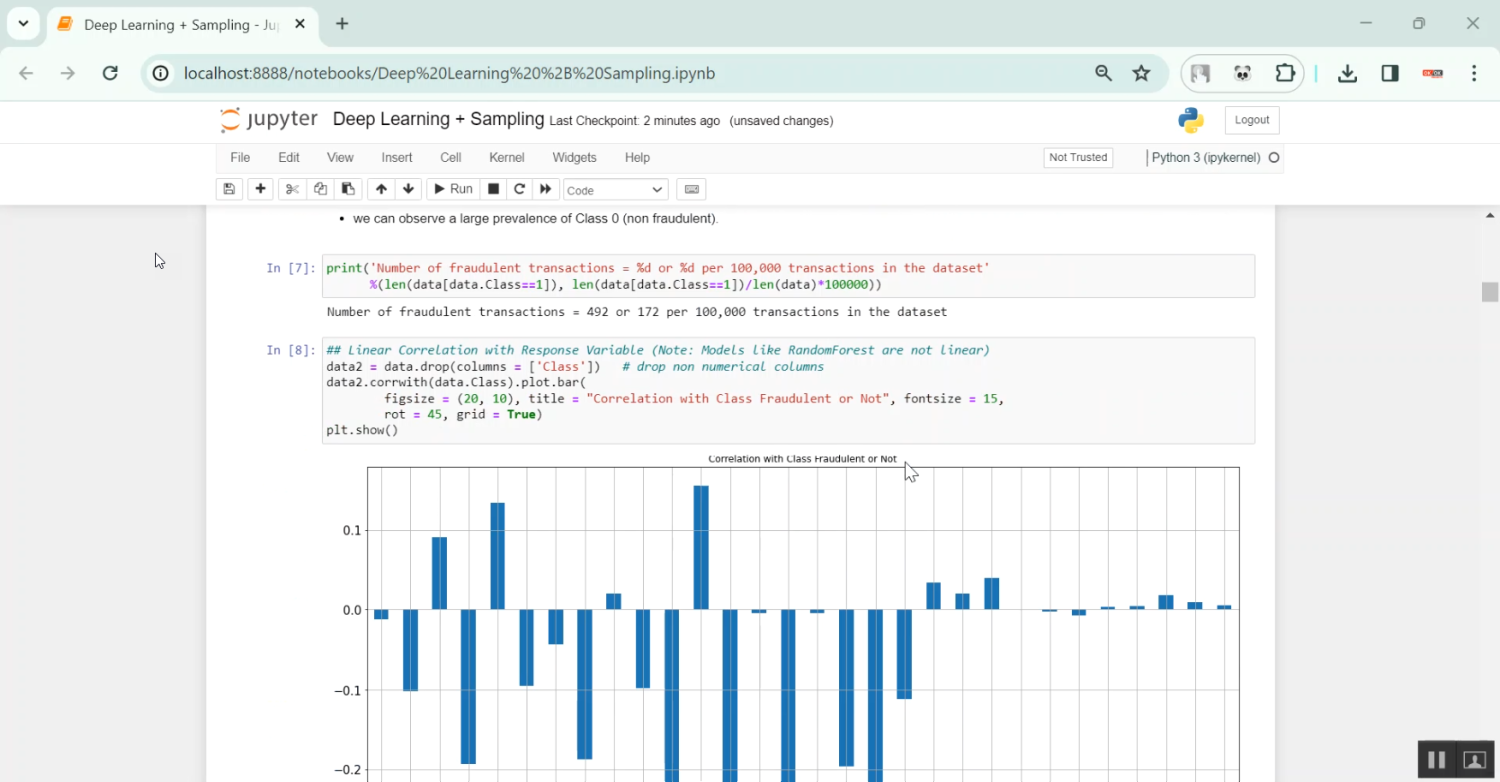Open the command palette keyboard icon
The image size is (1500, 782).
(691, 189)
